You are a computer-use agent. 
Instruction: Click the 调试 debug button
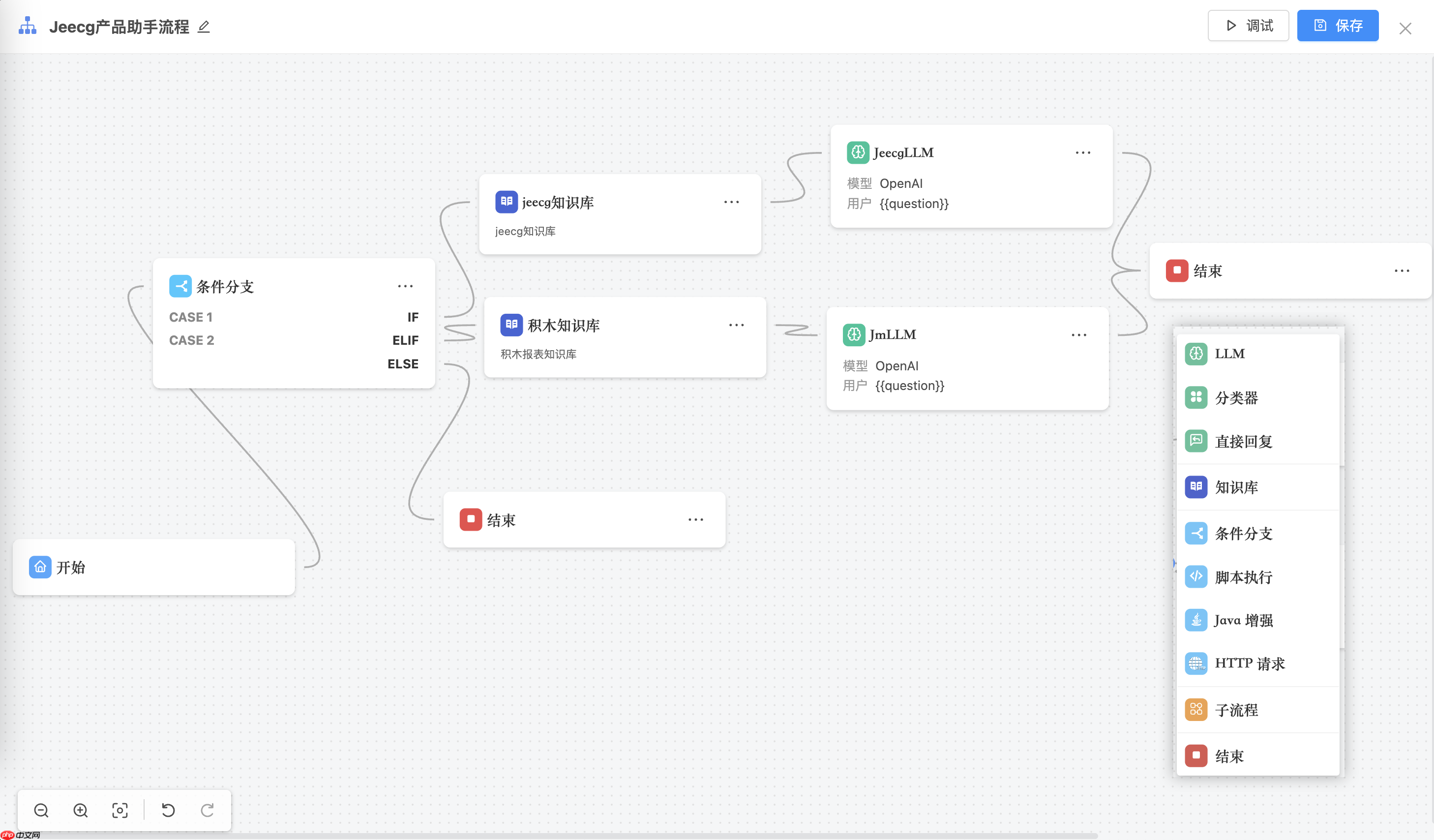[1248, 26]
